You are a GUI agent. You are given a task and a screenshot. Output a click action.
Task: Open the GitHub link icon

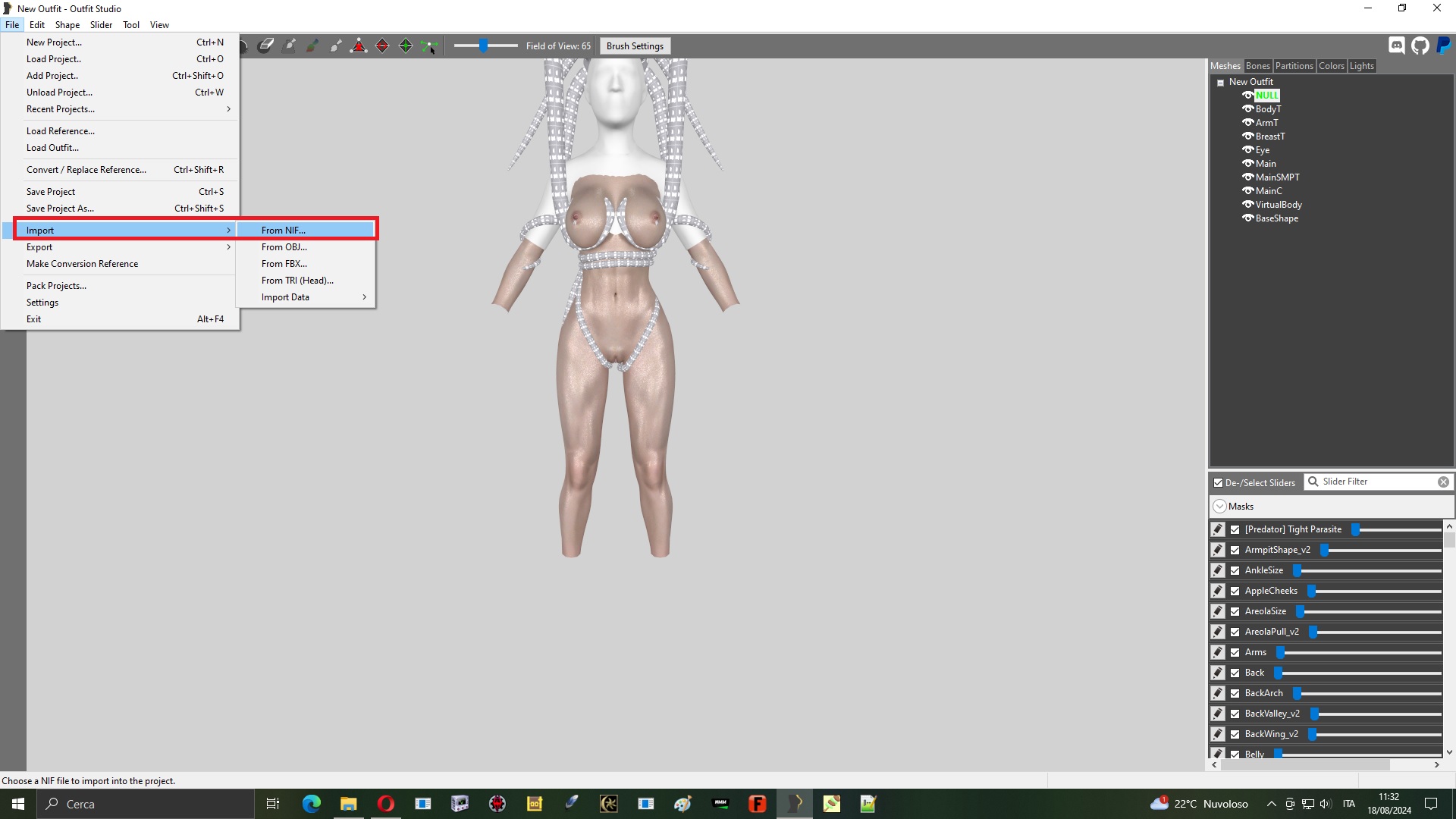pos(1420,45)
